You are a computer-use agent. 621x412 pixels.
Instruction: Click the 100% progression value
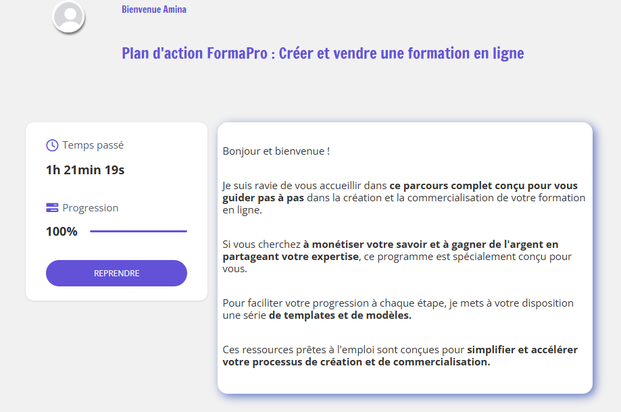(62, 231)
